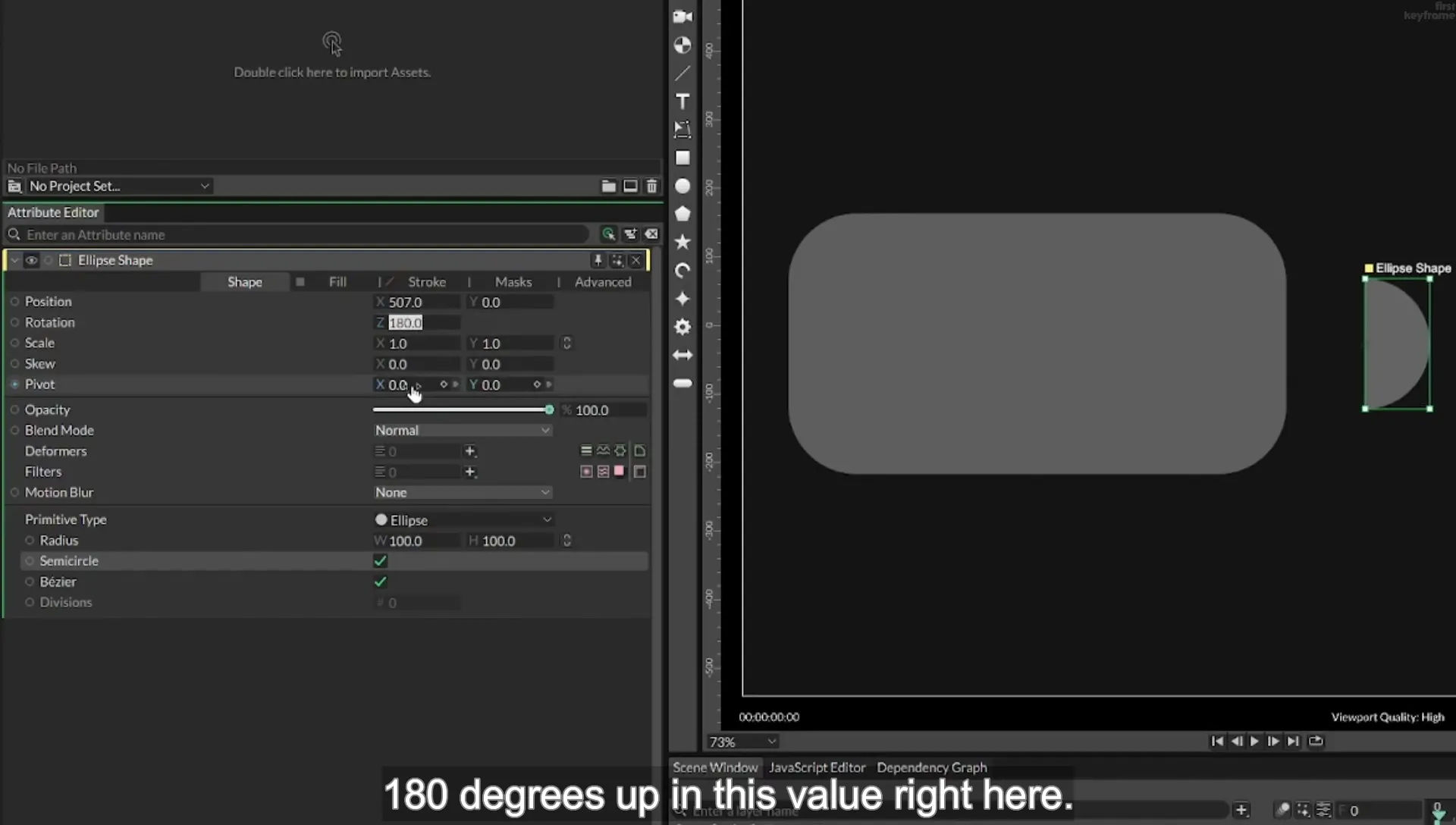The image size is (1456, 825).
Task: Toggle the Semicircle checkbox
Action: [381, 561]
